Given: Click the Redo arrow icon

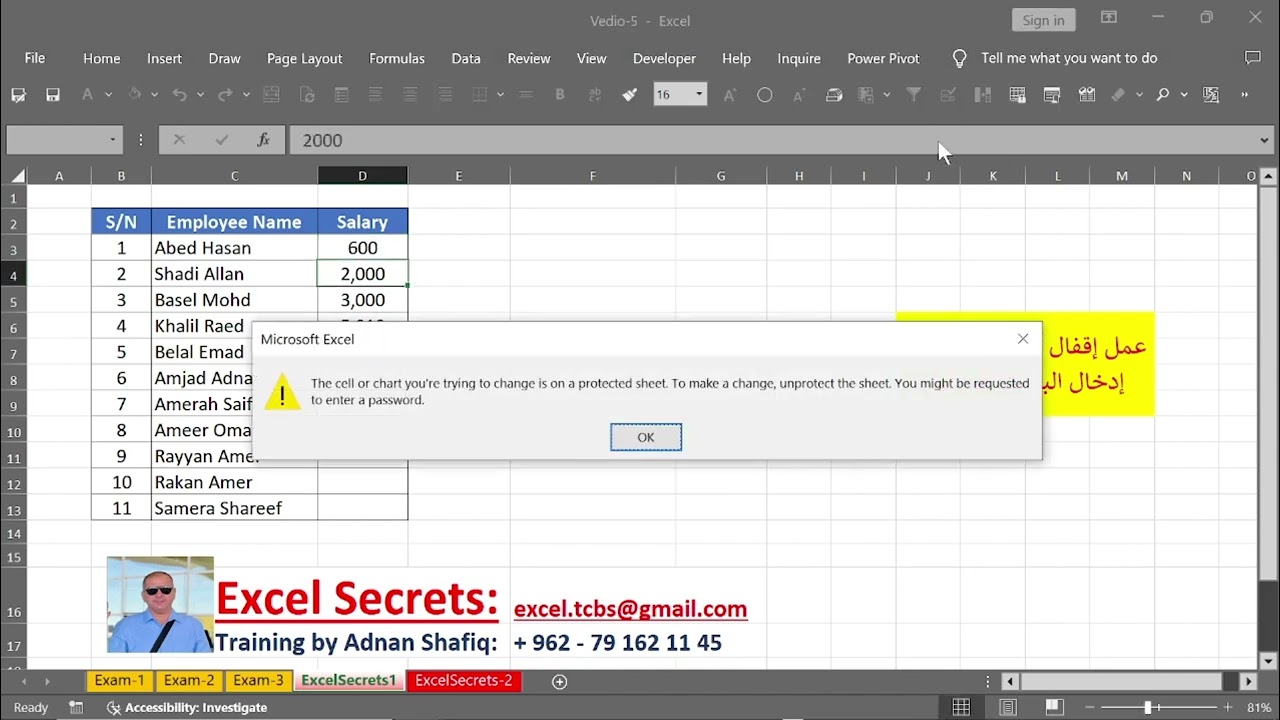Looking at the screenshot, I should click(225, 95).
